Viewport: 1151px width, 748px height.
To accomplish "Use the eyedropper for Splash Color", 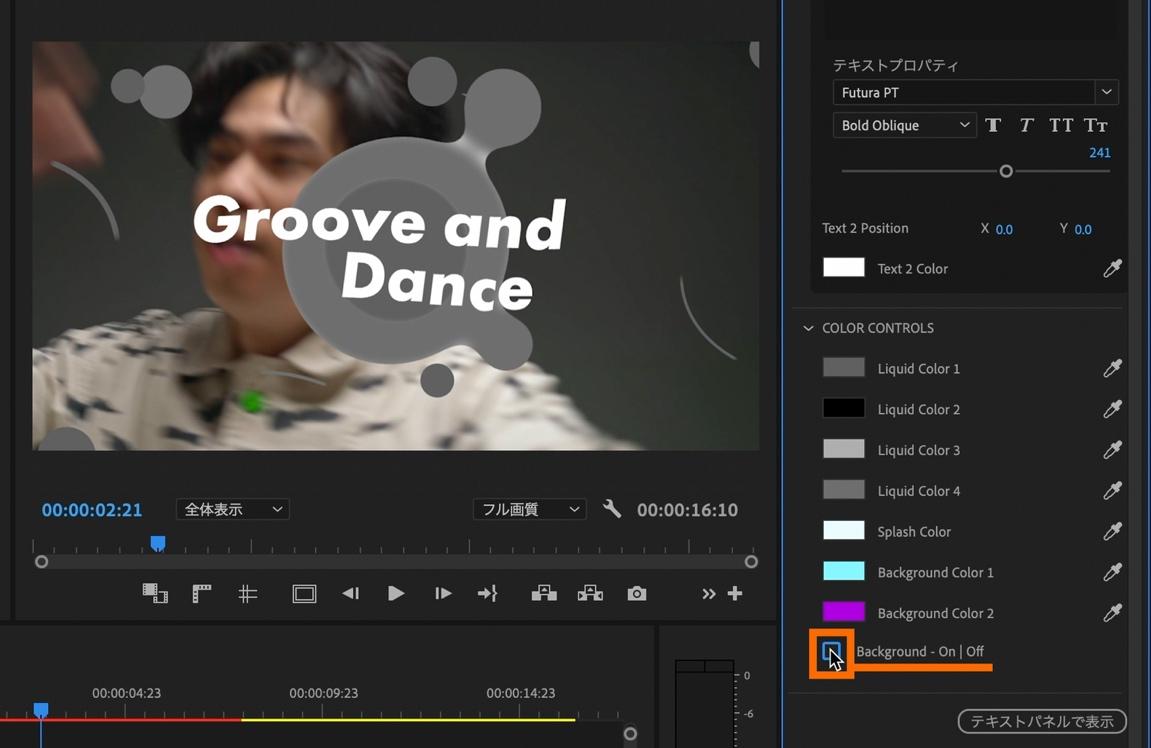I will 1112,531.
